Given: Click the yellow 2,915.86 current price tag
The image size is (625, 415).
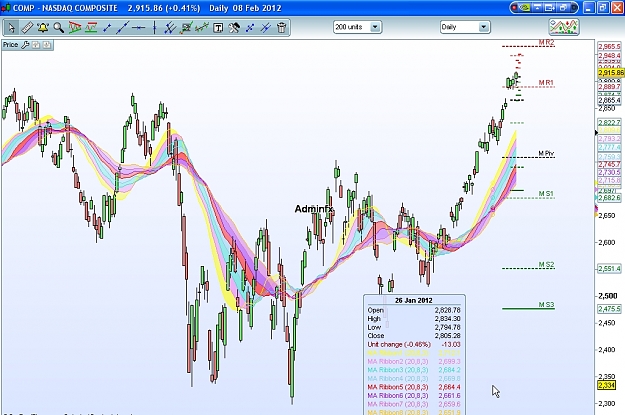Looking at the screenshot, I should (611, 73).
